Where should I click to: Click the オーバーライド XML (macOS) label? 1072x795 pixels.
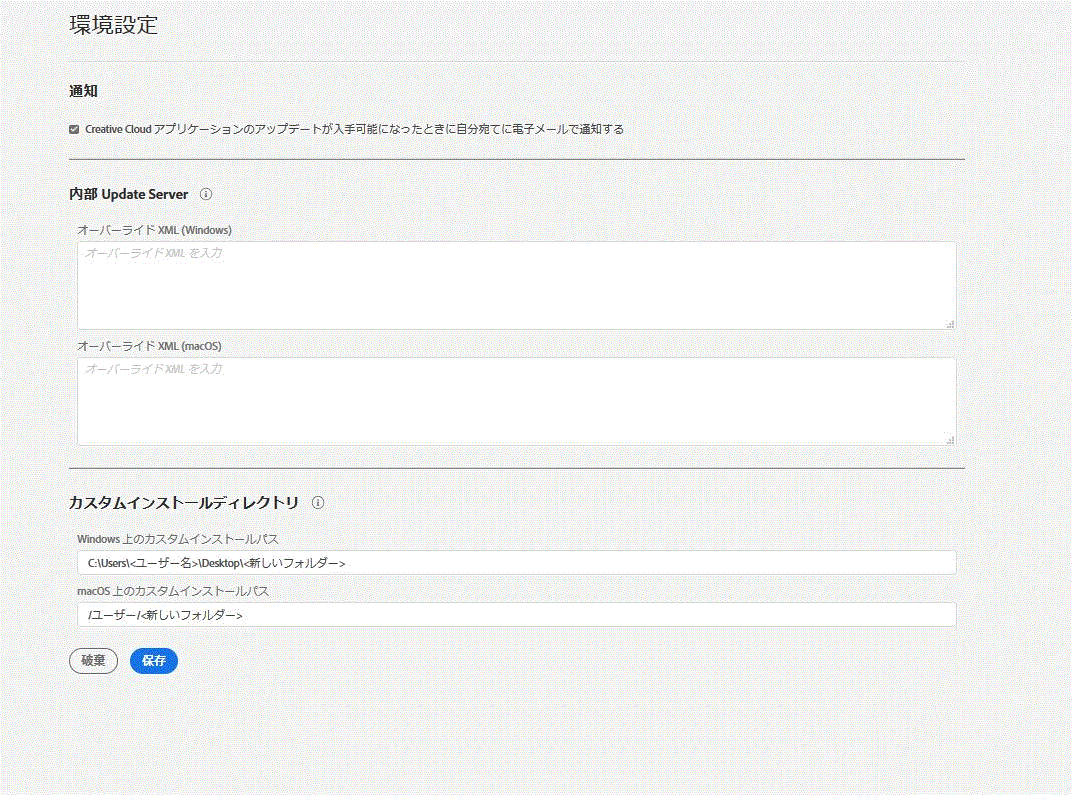click(x=149, y=346)
